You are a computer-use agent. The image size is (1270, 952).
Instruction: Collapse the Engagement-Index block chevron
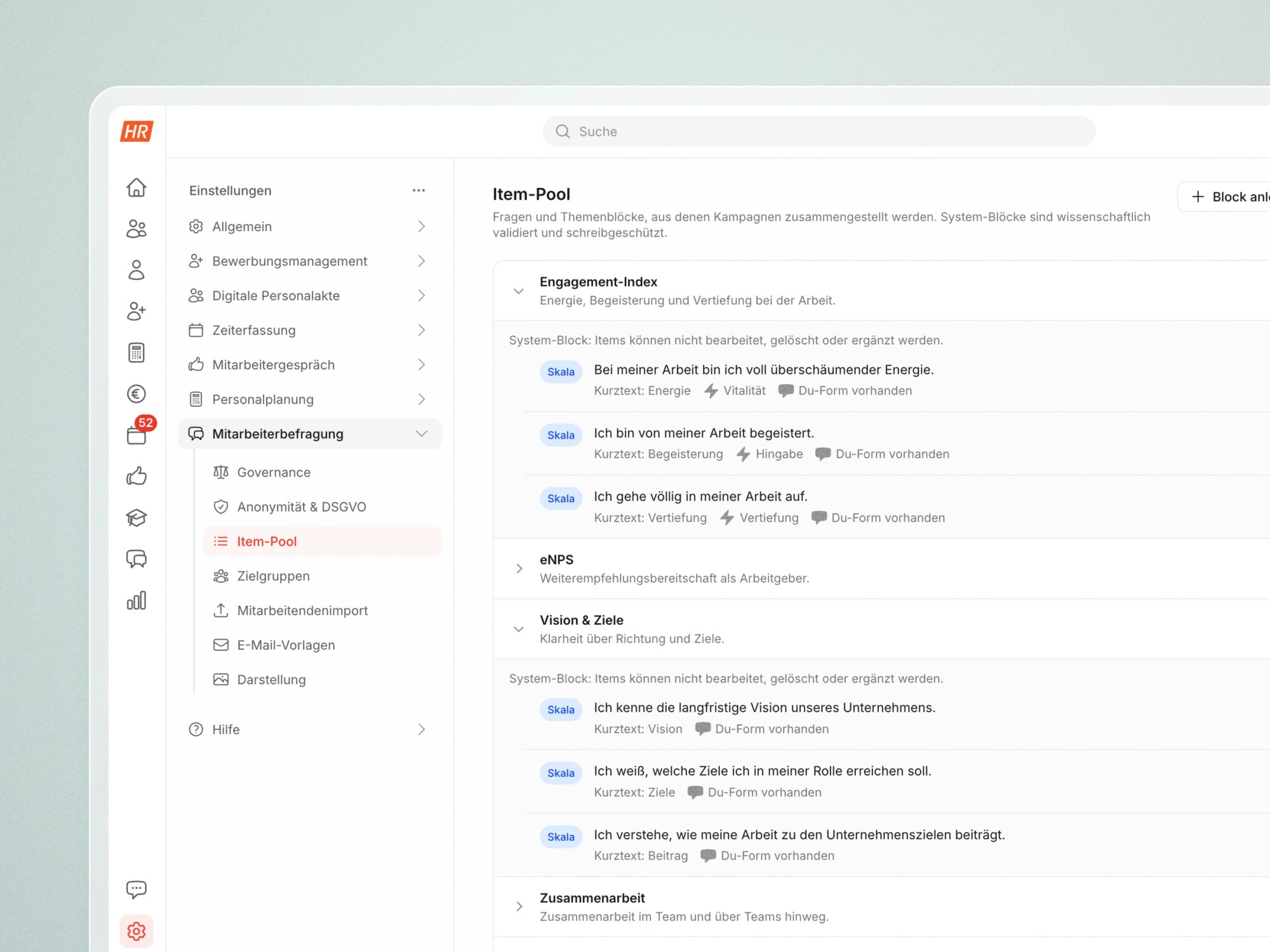tap(519, 291)
